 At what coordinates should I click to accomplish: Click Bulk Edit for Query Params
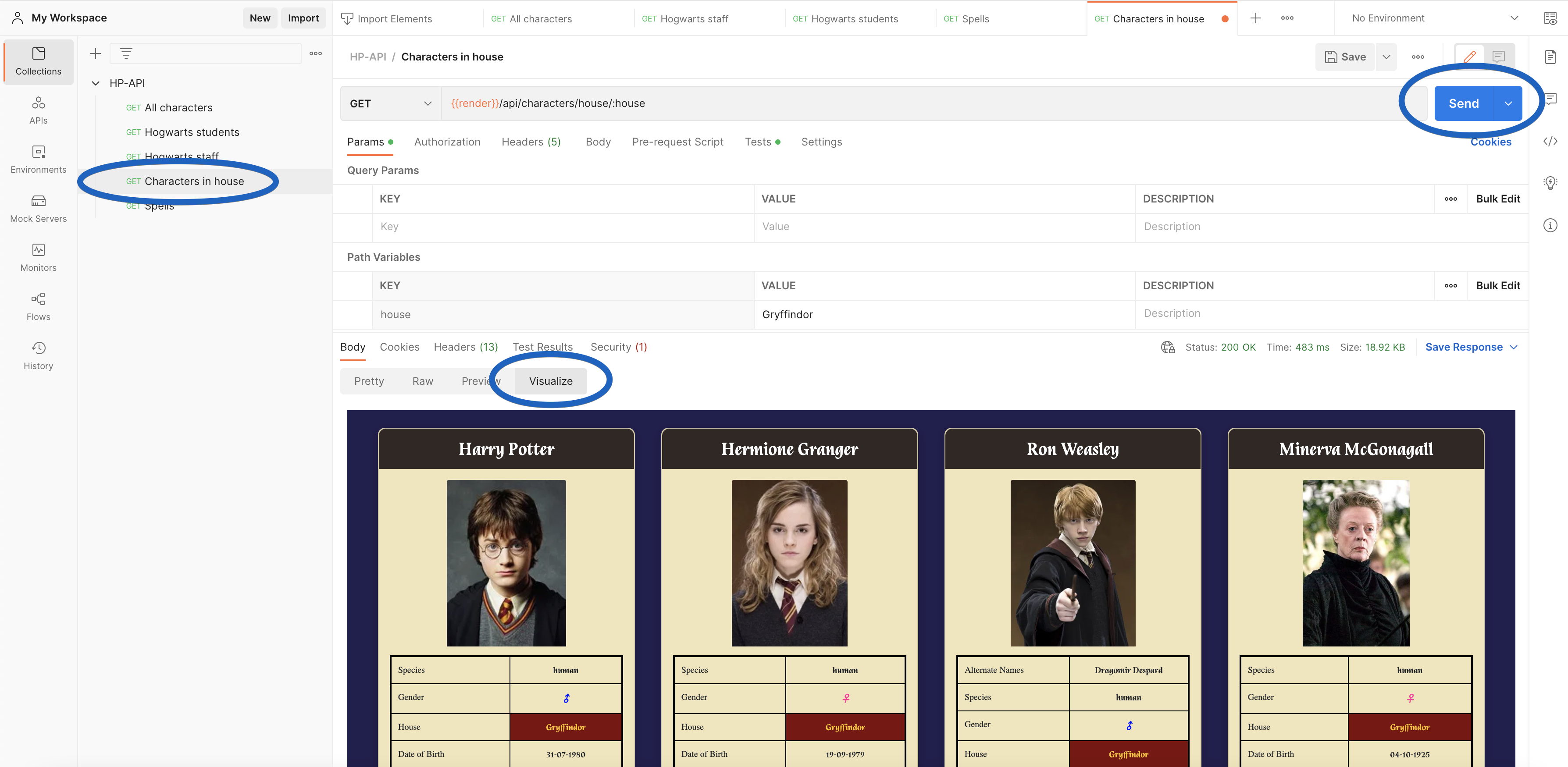click(1497, 199)
